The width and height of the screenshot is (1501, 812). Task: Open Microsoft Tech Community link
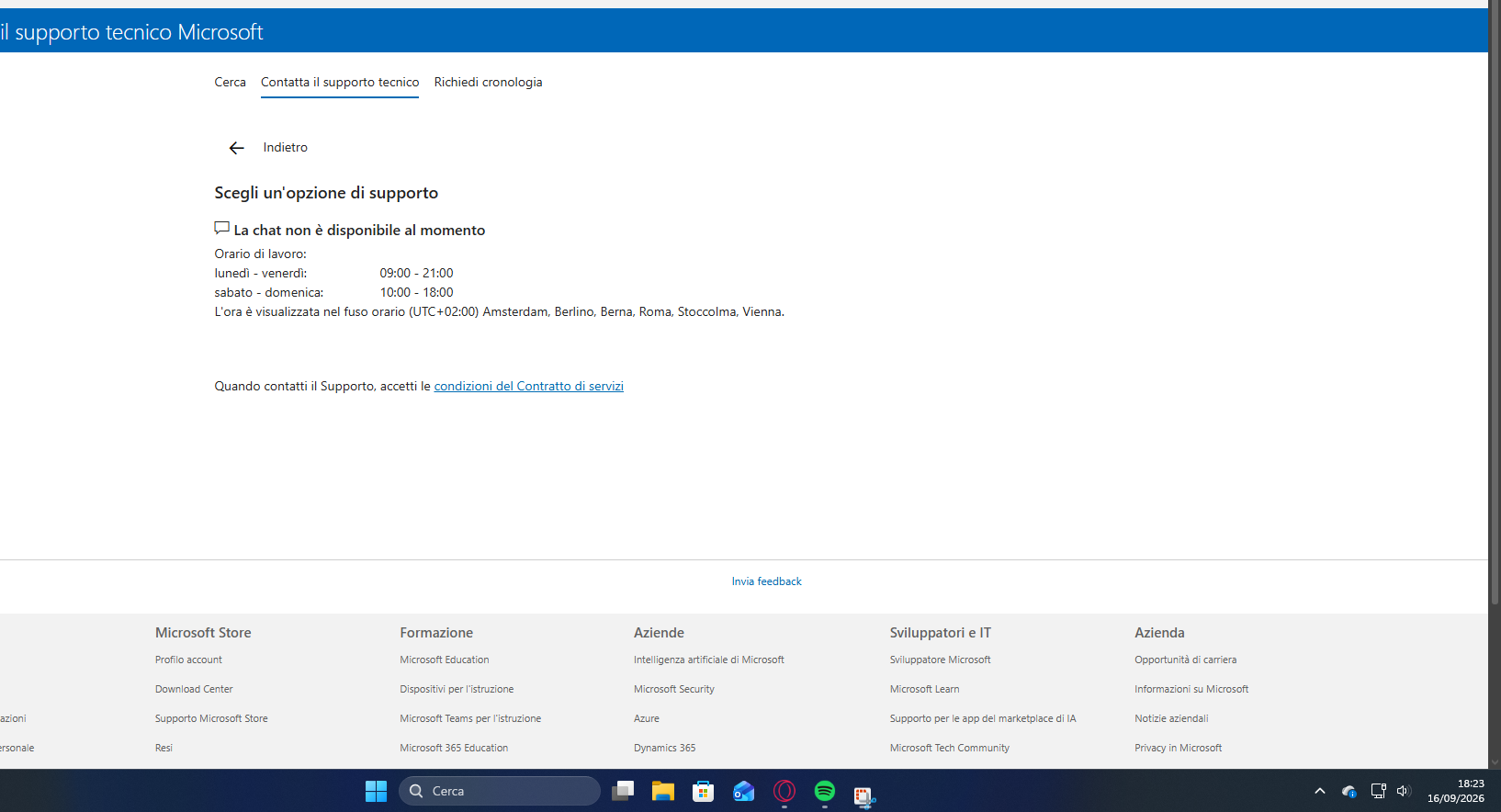click(950, 748)
